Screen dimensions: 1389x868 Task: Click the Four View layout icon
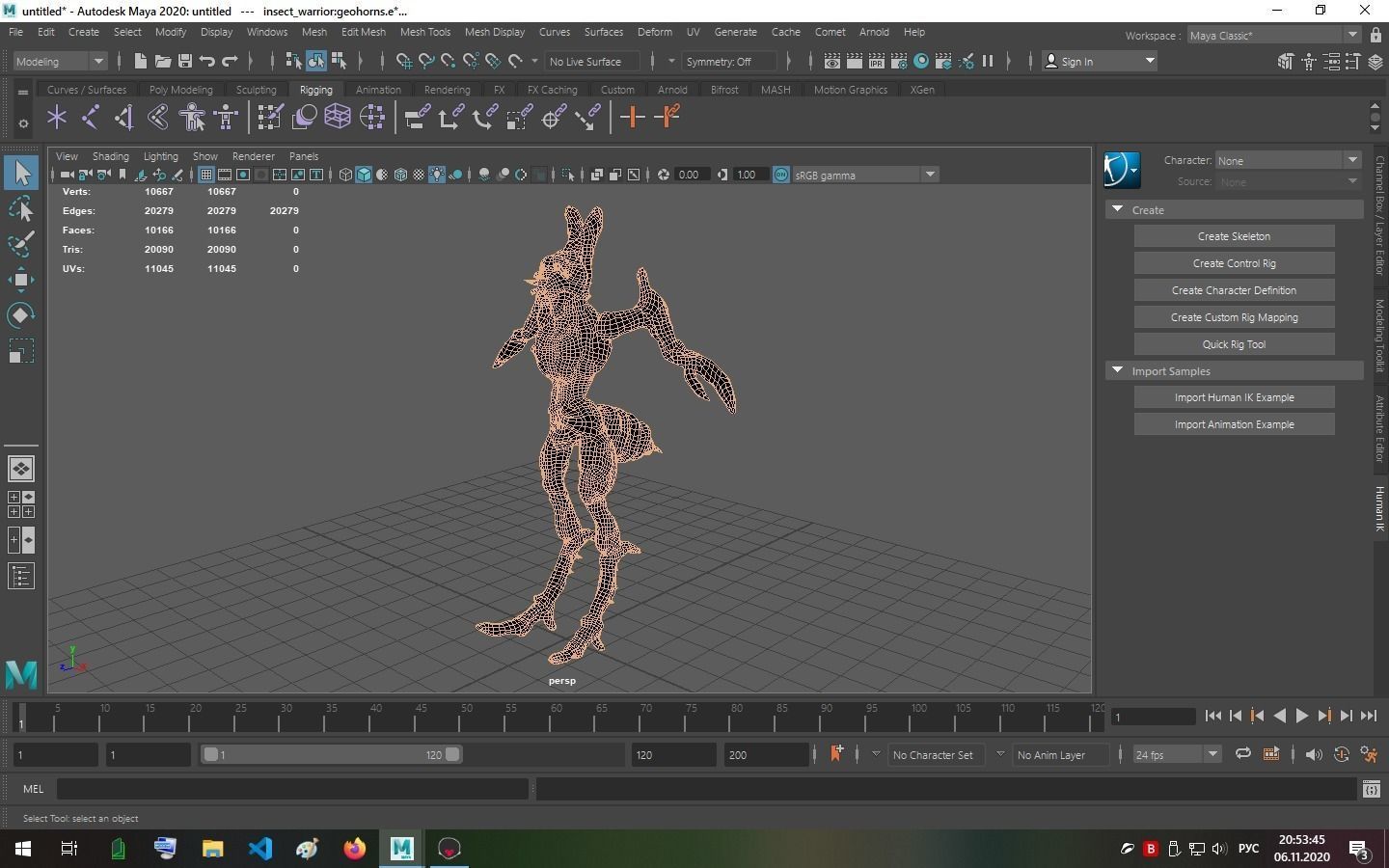[x=20, y=504]
